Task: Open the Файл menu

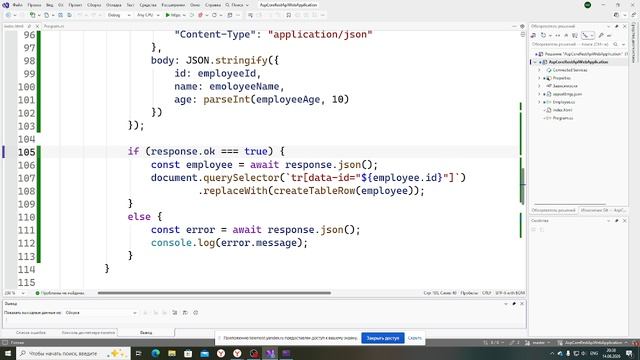Action: [18, 5]
